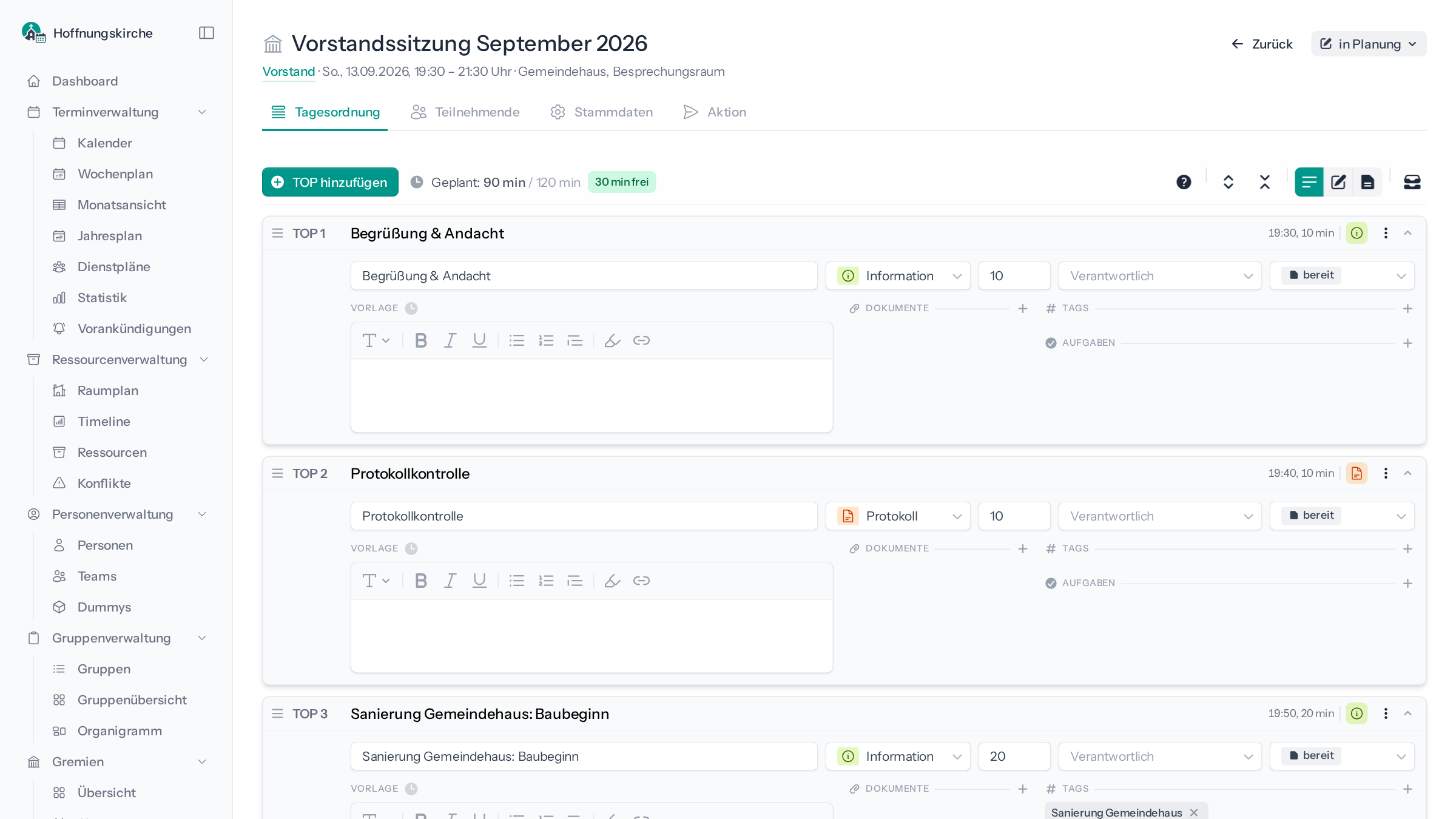Expand all agenda items icon
The width and height of the screenshot is (1456, 819).
1228,182
